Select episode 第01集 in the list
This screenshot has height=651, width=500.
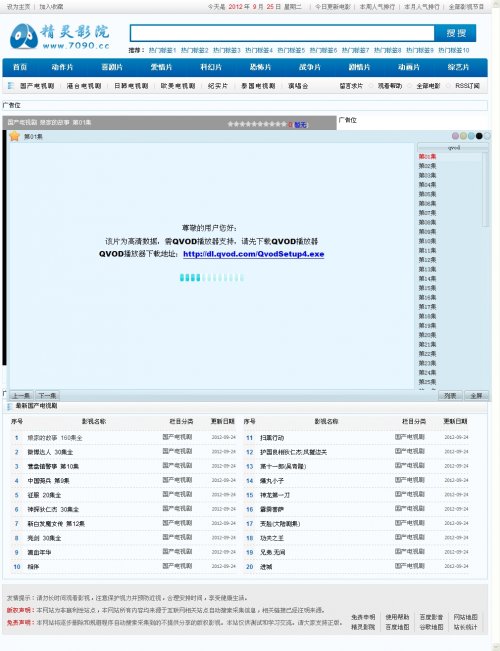pyautogui.click(x=427, y=157)
